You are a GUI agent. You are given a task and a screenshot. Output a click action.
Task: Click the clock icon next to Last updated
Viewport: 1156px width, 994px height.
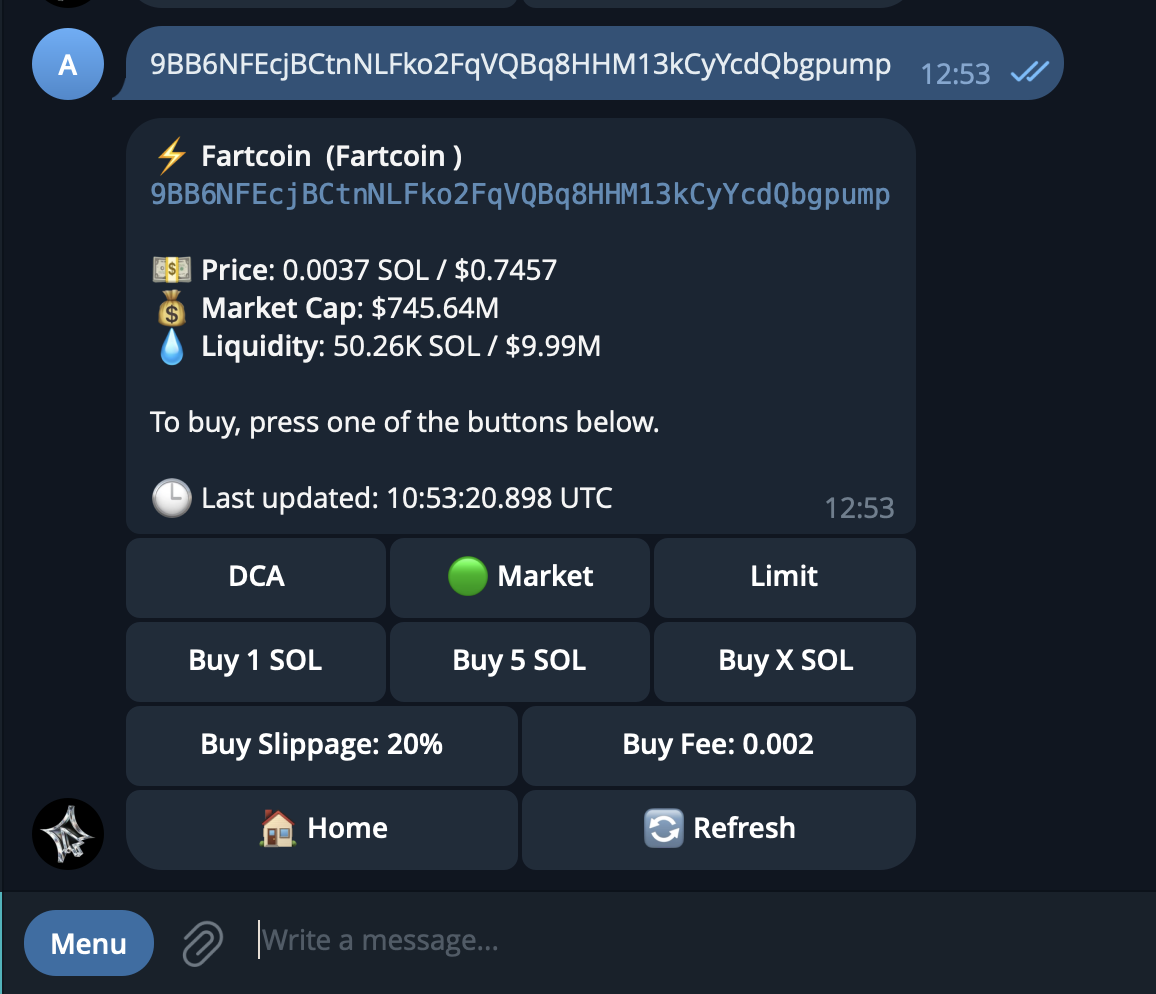(171, 497)
